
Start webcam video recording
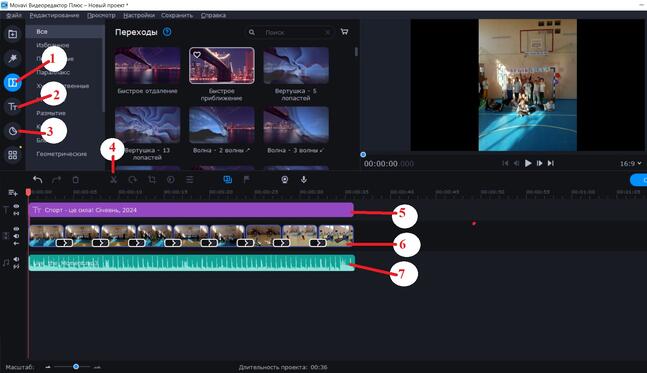(x=284, y=179)
